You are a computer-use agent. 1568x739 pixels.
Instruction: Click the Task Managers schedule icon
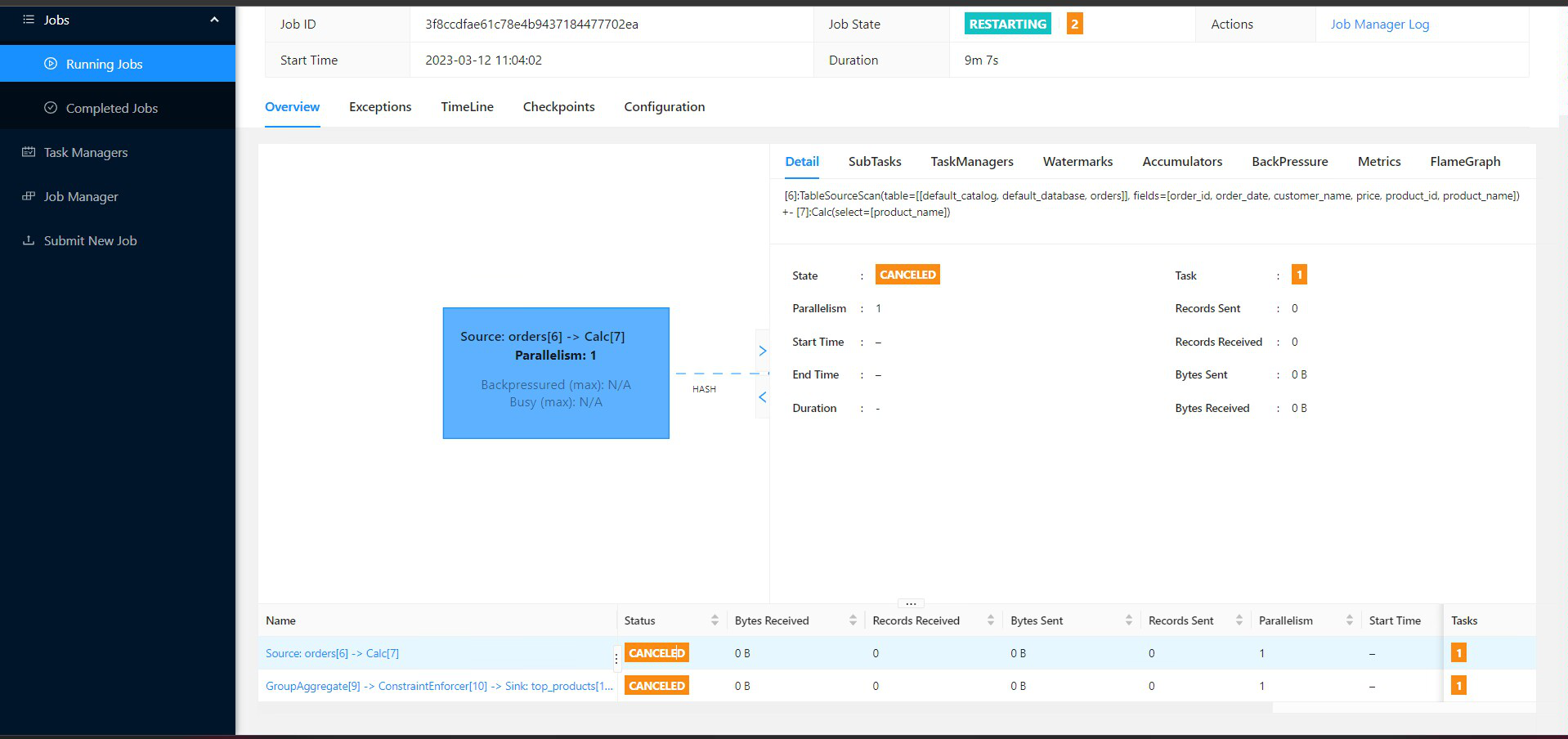(29, 152)
